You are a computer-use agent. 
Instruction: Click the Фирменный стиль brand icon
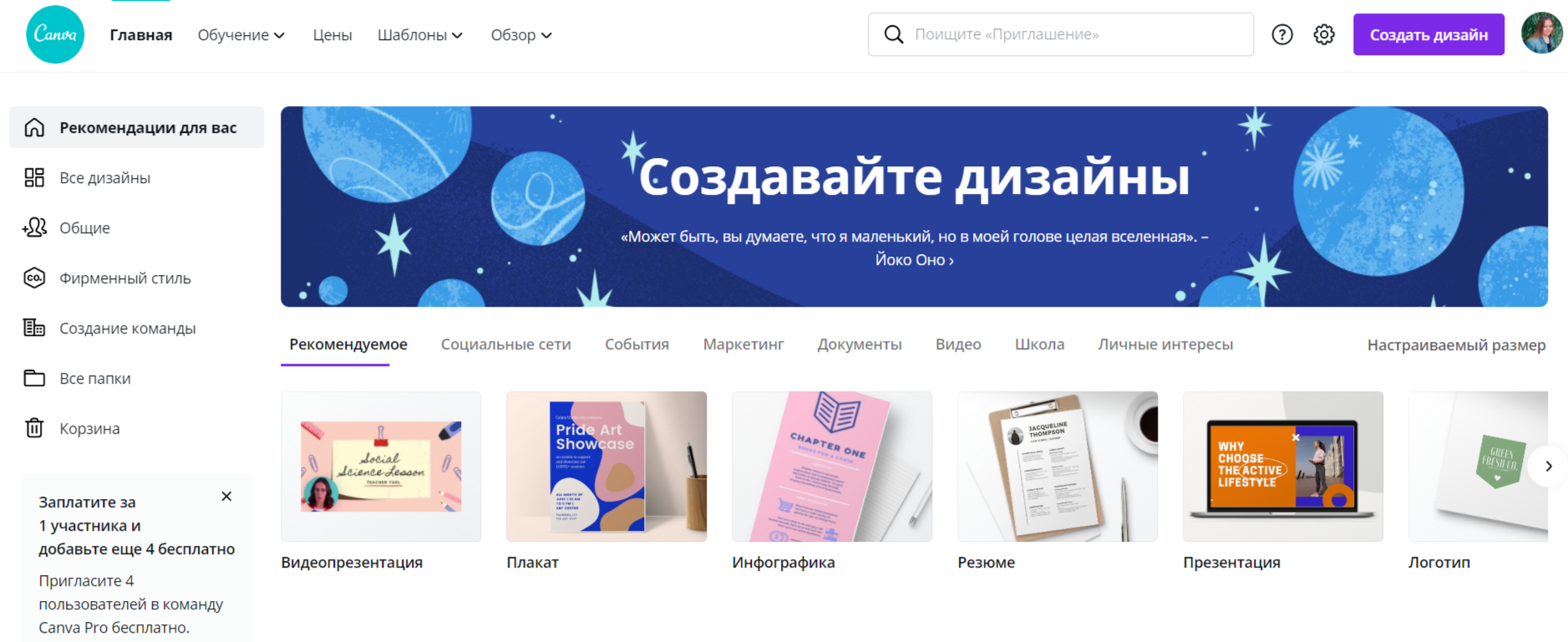pyautogui.click(x=34, y=278)
